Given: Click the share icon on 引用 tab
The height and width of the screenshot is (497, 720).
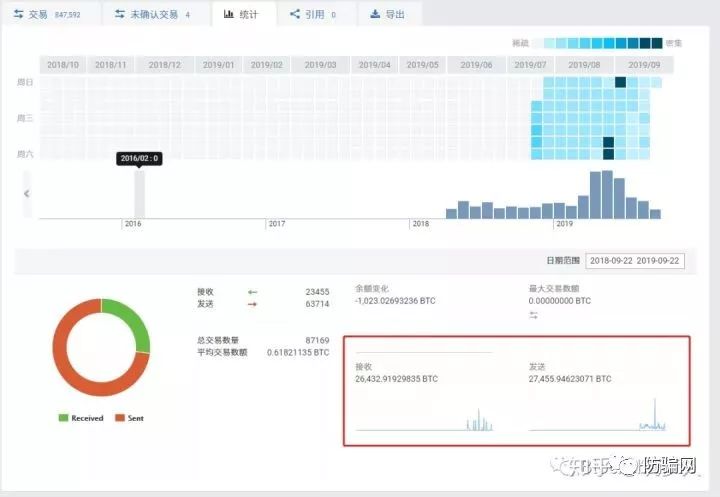Looking at the screenshot, I should pyautogui.click(x=295, y=14).
